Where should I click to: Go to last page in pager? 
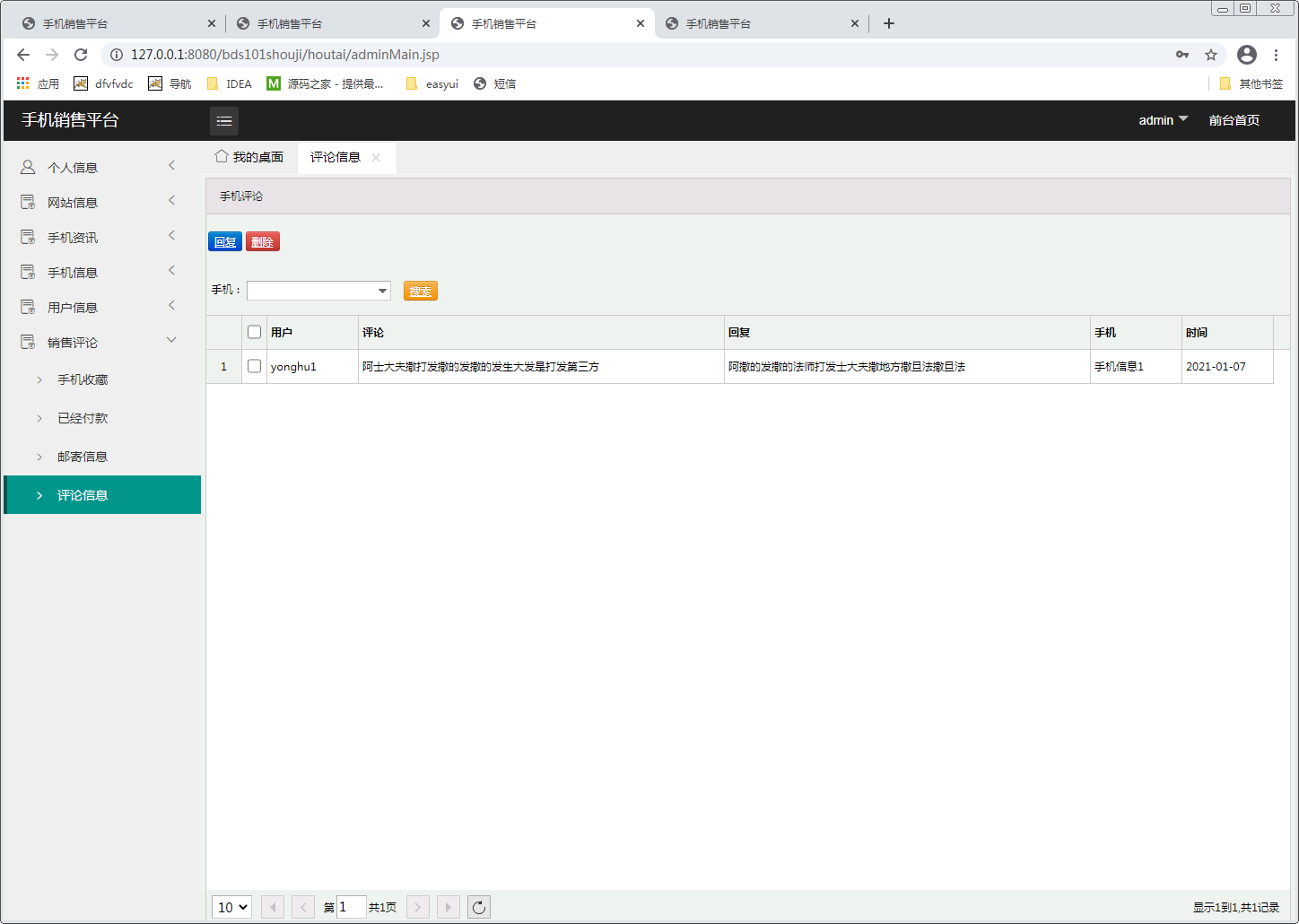pos(449,907)
